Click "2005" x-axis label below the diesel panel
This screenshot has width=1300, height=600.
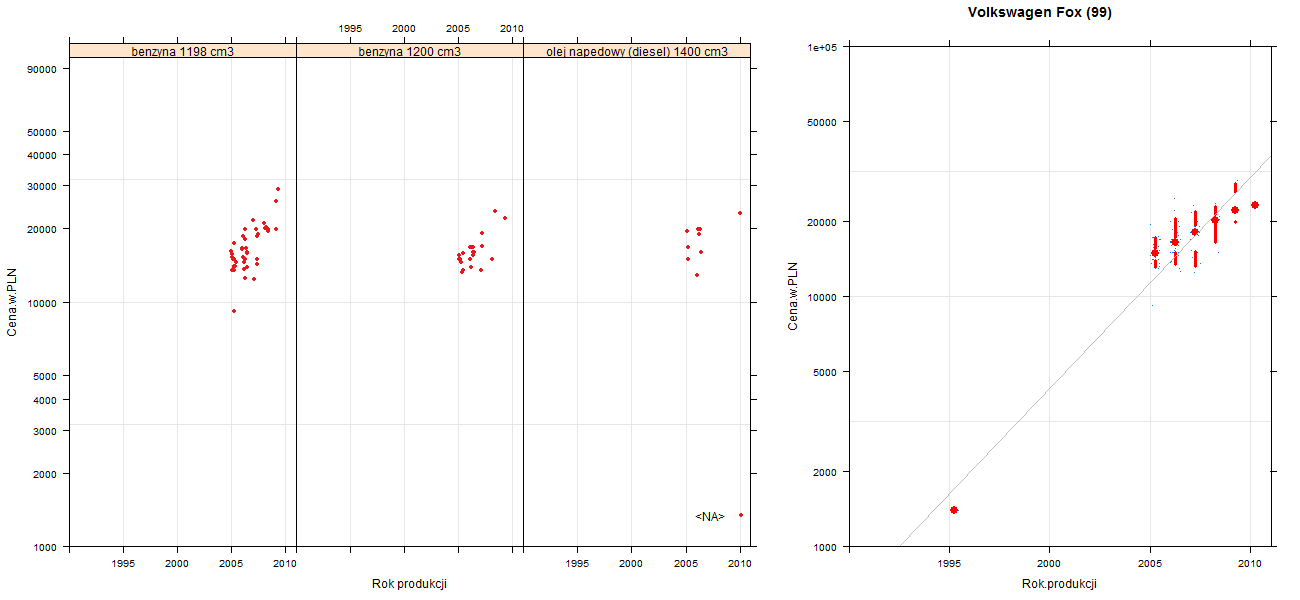[686, 564]
